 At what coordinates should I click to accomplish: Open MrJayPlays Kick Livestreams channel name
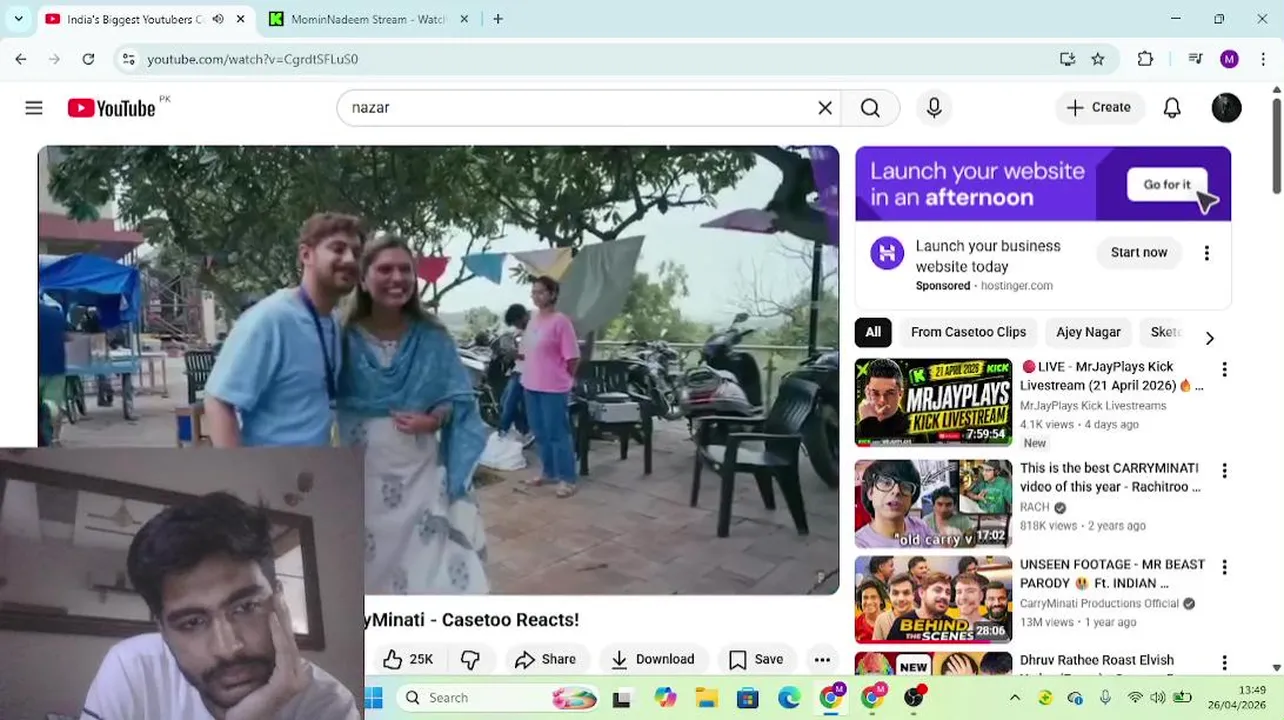pyautogui.click(x=1093, y=406)
